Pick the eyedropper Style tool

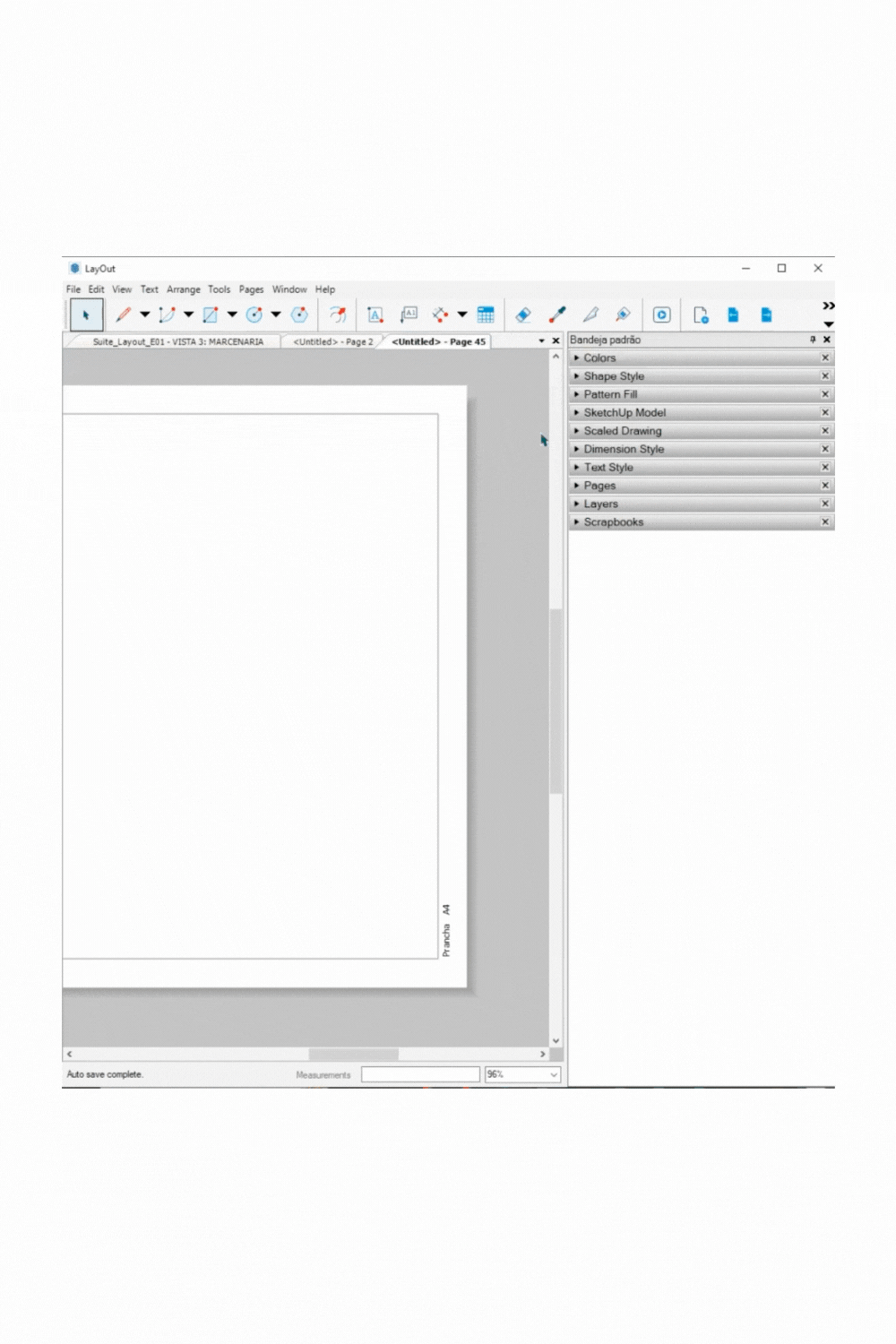[x=557, y=314]
